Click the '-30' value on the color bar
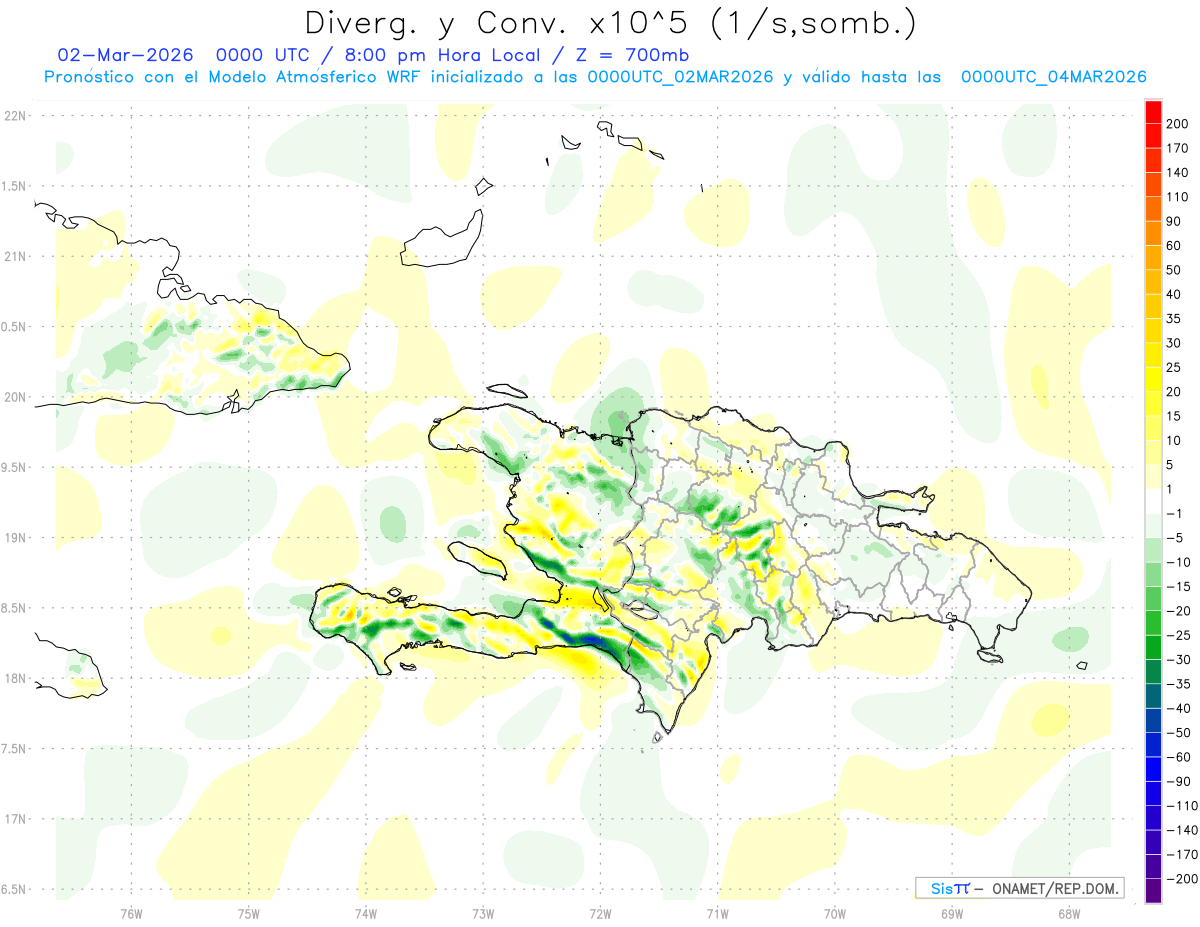This screenshot has height=927, width=1200. [x=1178, y=660]
